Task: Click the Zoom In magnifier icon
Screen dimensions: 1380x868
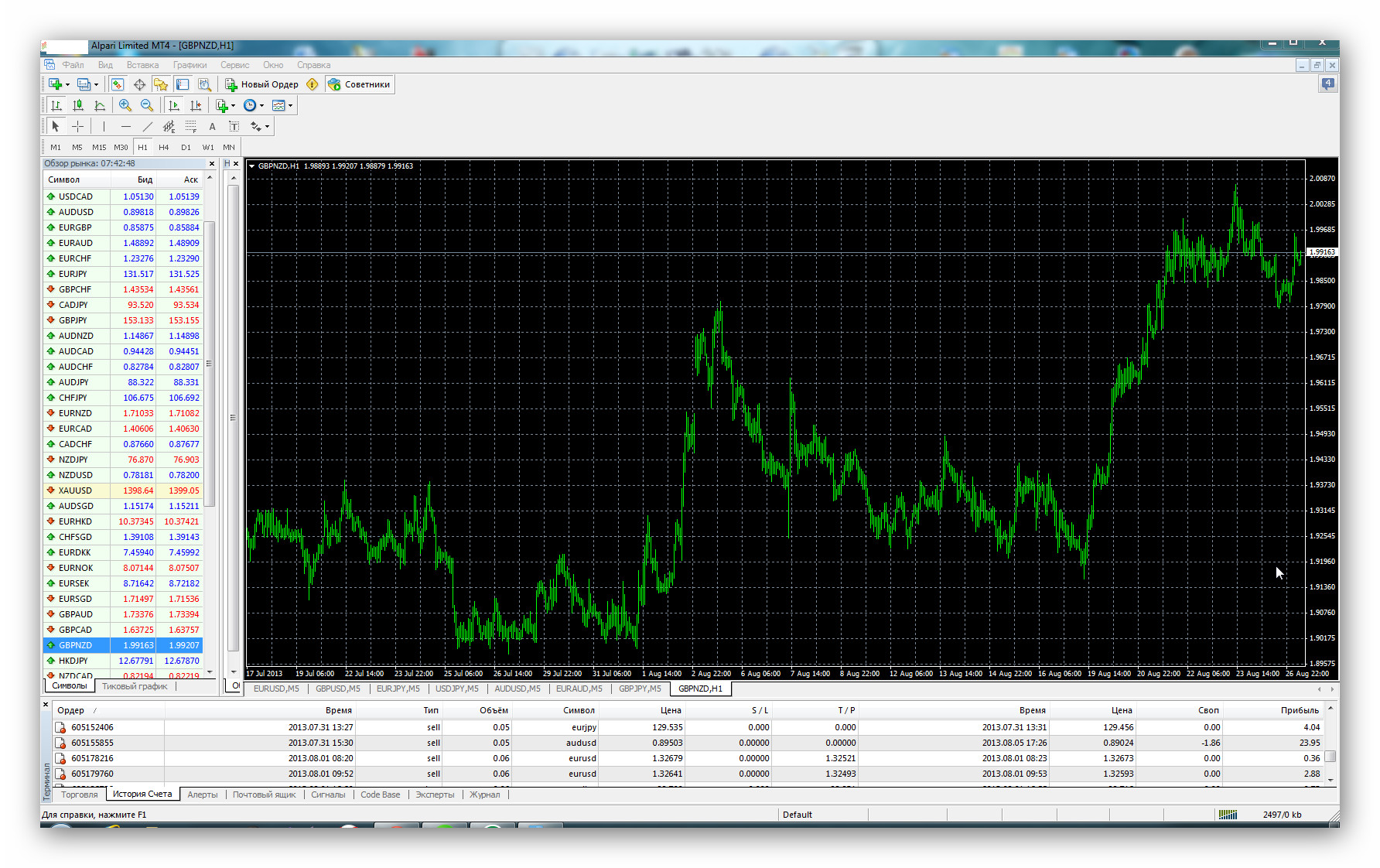Action: click(125, 105)
